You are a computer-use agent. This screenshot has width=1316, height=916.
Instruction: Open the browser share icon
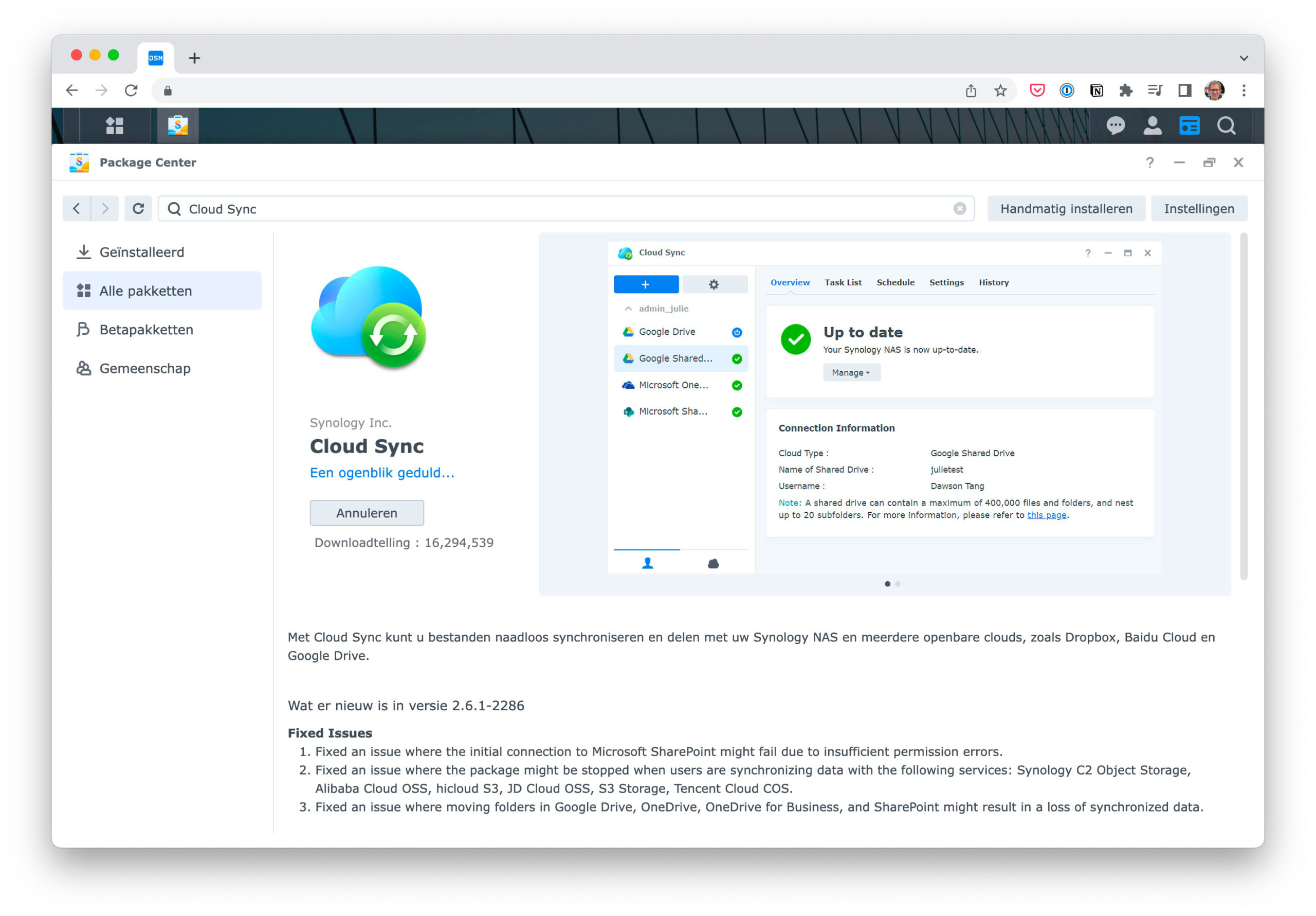pyautogui.click(x=971, y=91)
